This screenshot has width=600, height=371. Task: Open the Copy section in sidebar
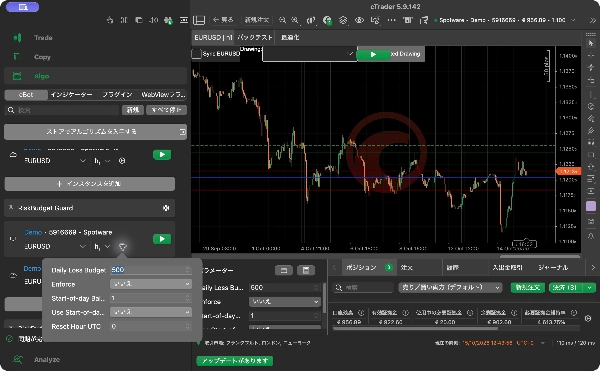point(42,57)
